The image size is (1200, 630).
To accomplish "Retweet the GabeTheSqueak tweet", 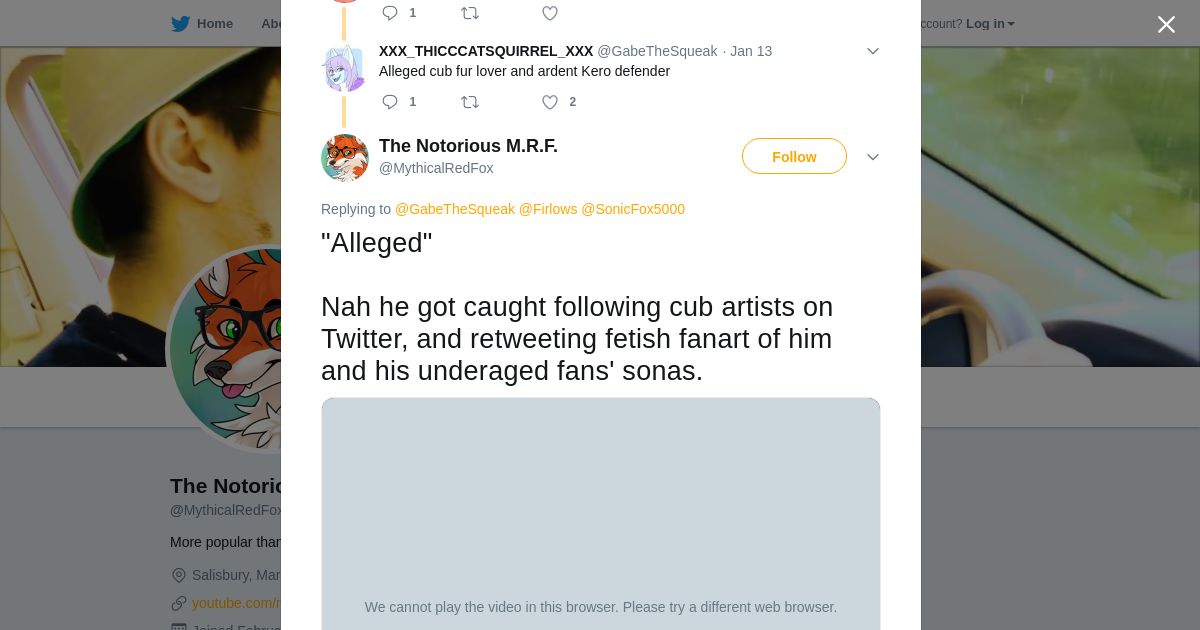I will tap(470, 102).
